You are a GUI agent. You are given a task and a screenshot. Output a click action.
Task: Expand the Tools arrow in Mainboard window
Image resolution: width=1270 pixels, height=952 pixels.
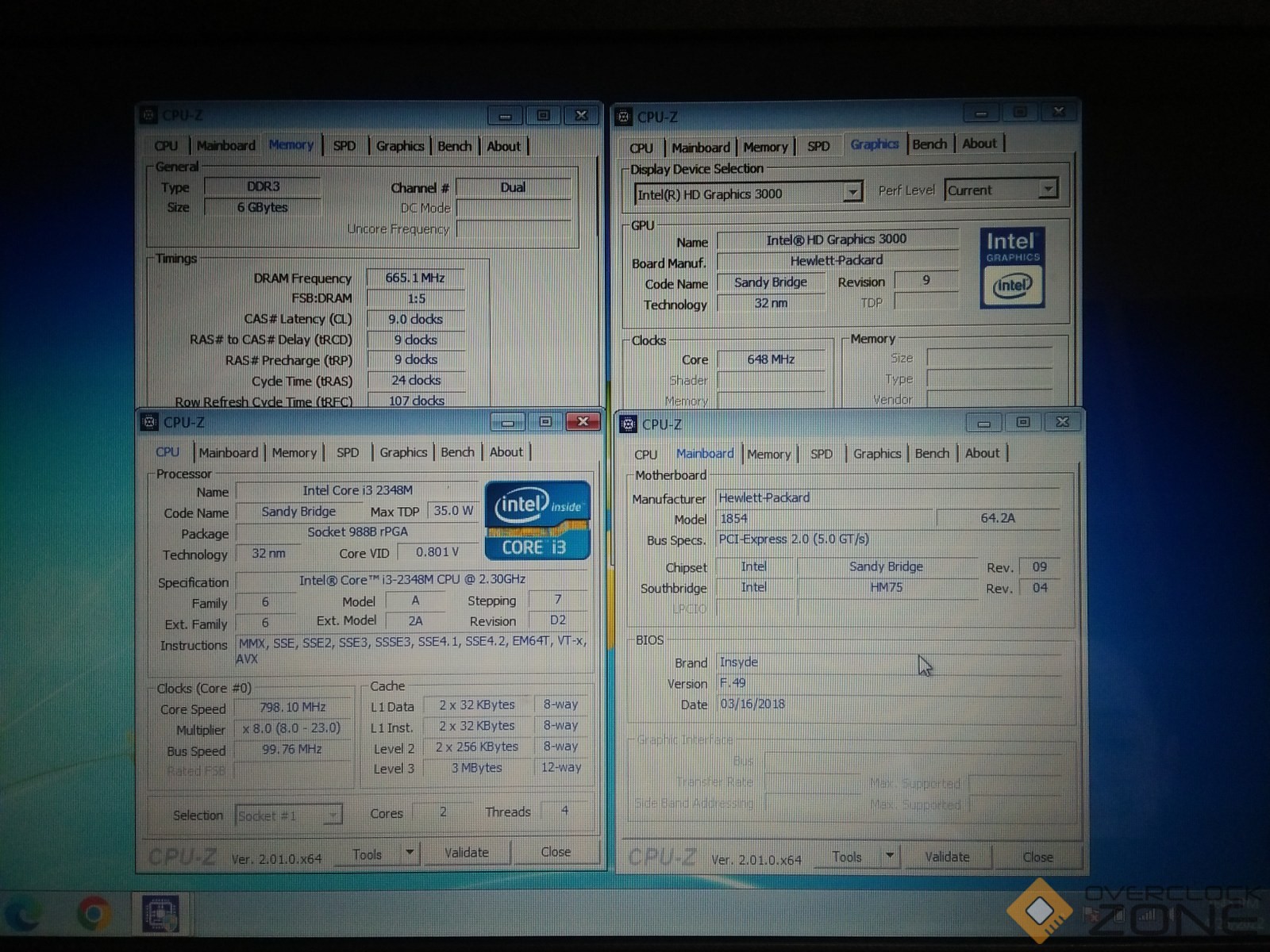click(x=890, y=856)
